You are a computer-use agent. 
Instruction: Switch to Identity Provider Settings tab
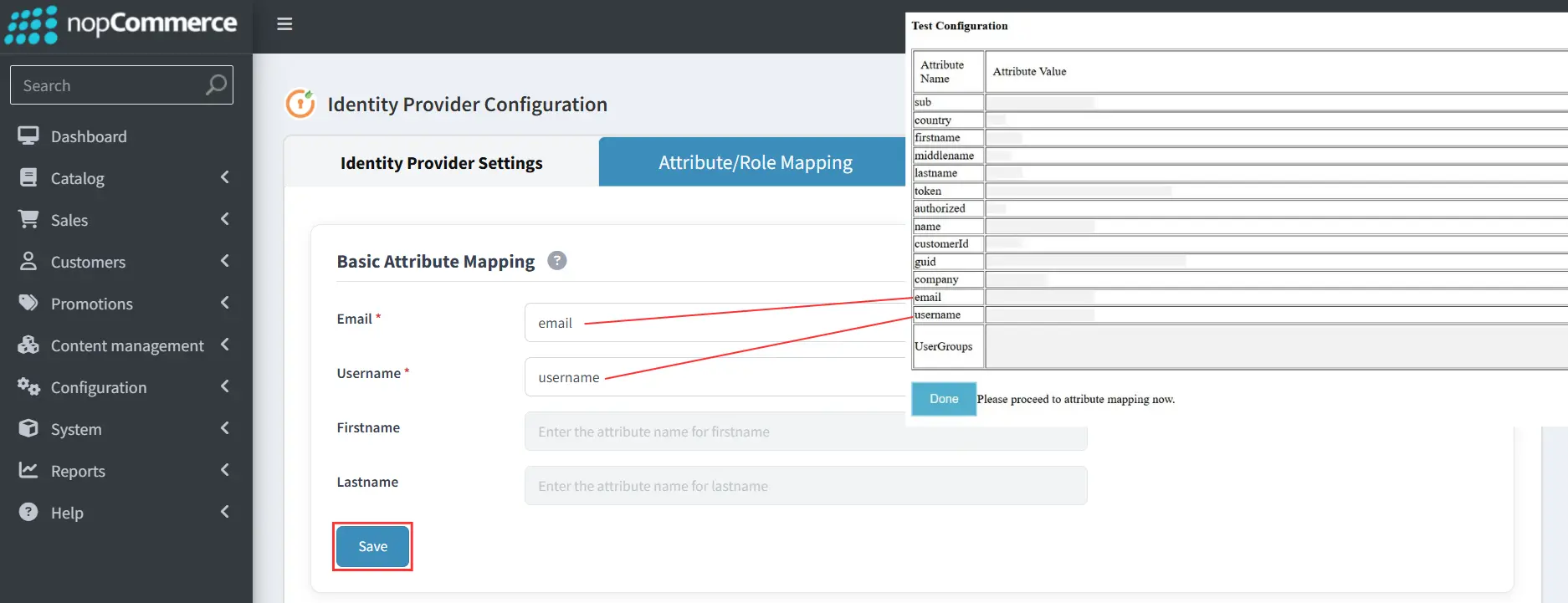442,162
